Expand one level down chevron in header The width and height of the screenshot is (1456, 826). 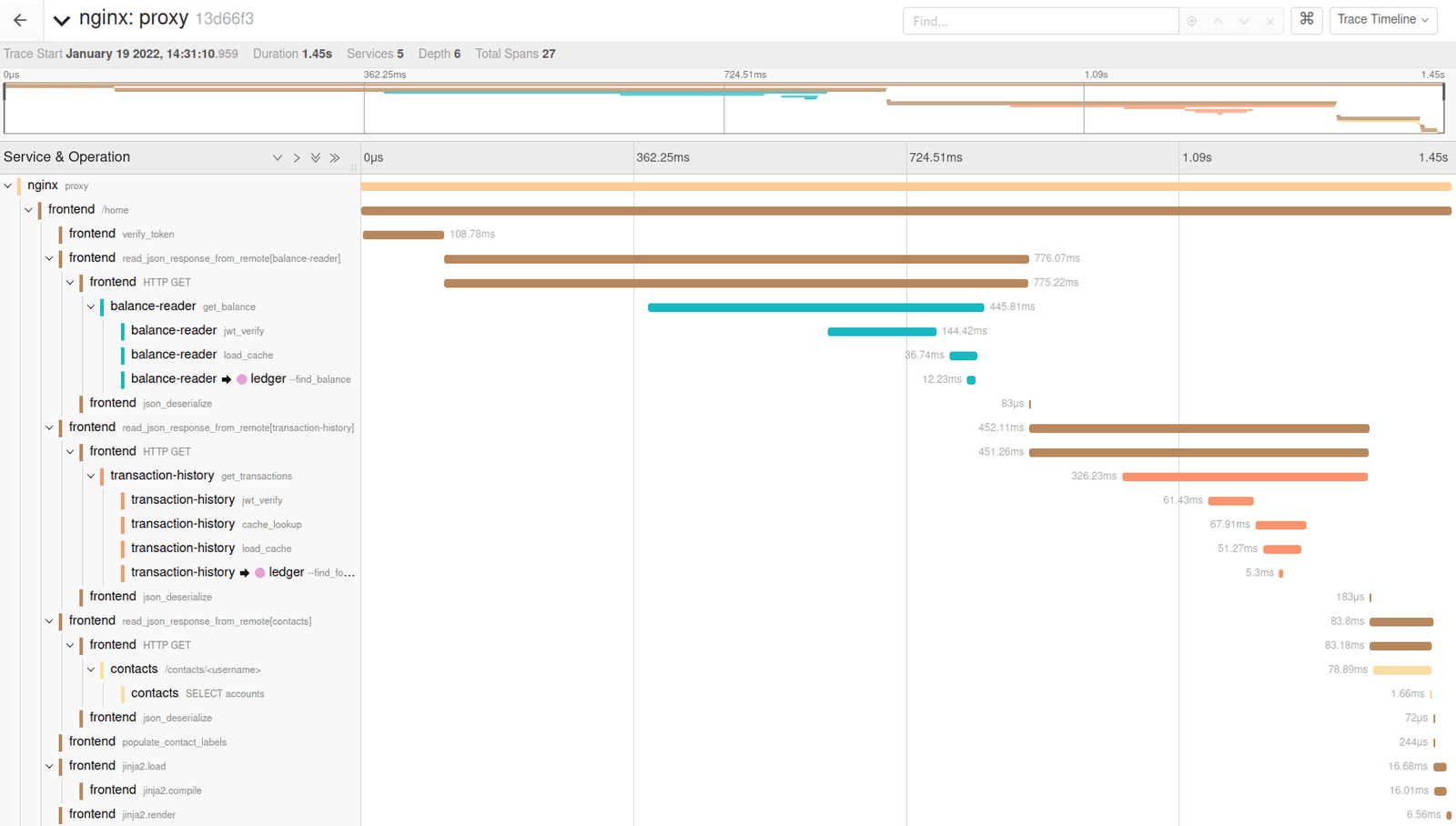click(278, 157)
